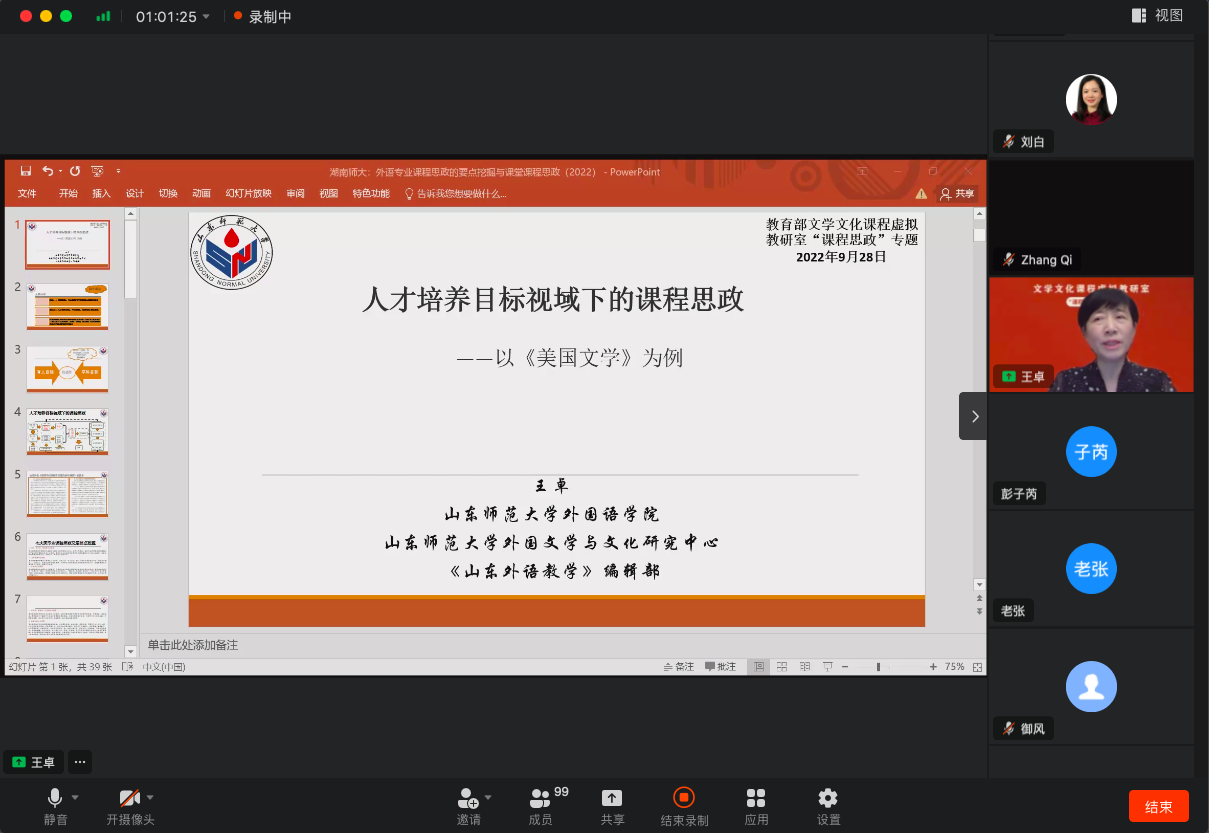Expand the microphone options arrow
1209x833 pixels.
point(75,797)
